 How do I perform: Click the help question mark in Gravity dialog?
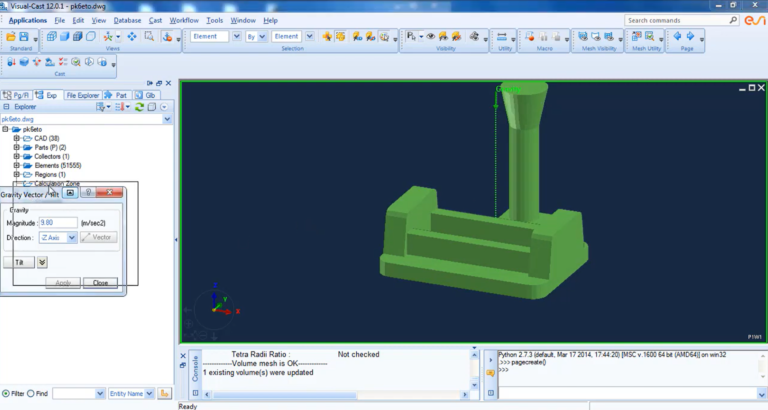click(89, 193)
